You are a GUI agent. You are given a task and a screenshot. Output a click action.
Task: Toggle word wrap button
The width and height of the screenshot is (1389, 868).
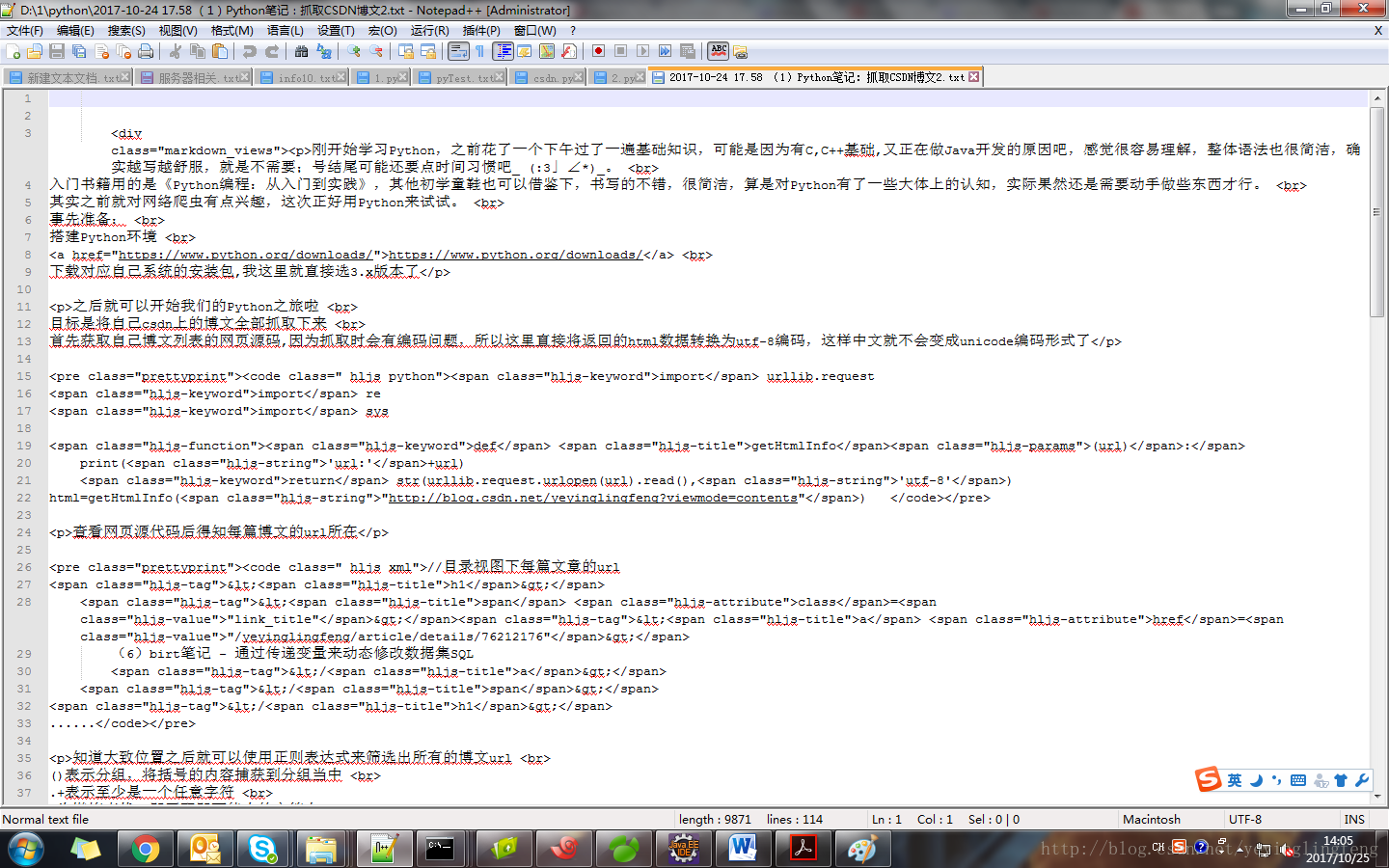tap(458, 51)
